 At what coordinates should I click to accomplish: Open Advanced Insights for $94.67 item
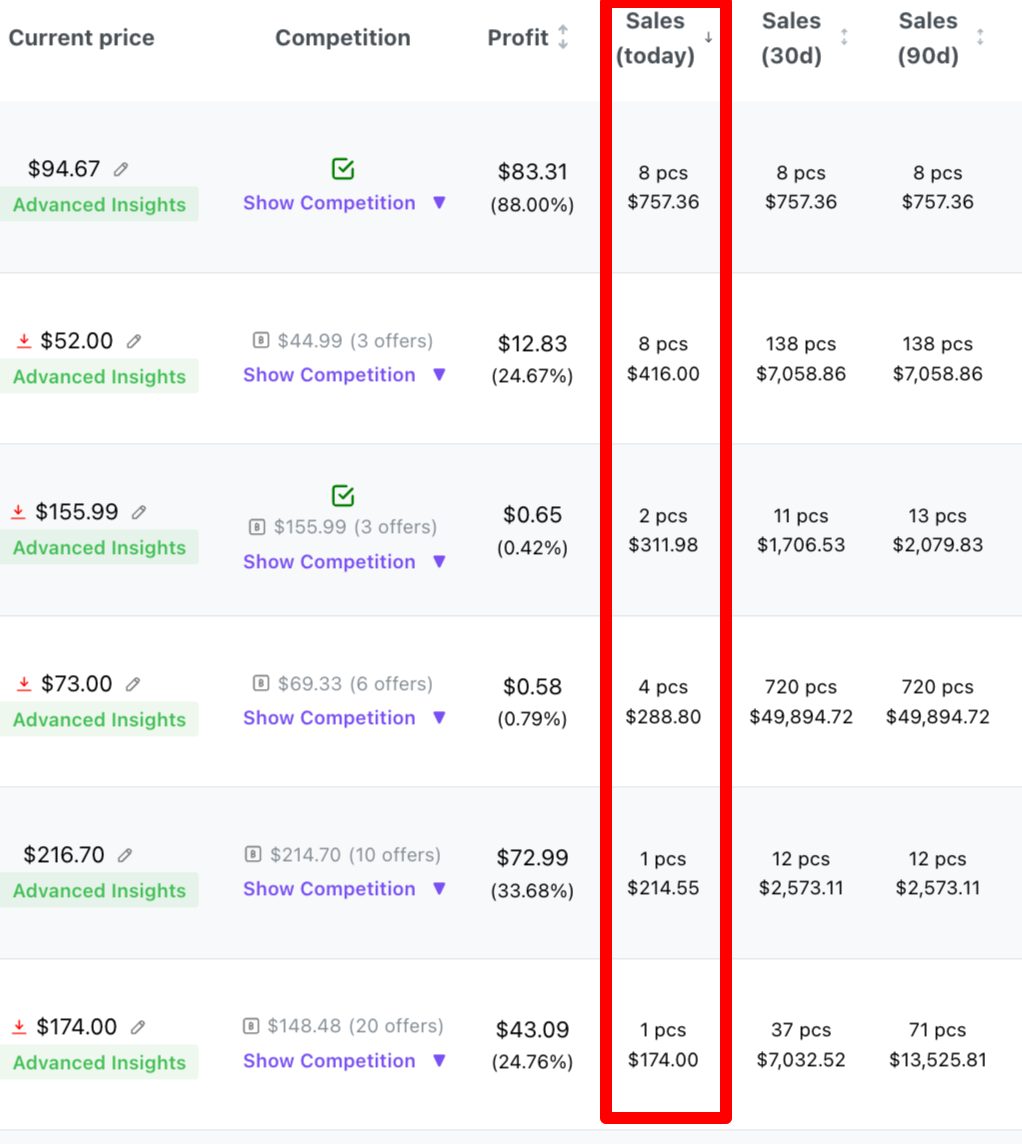(99, 204)
